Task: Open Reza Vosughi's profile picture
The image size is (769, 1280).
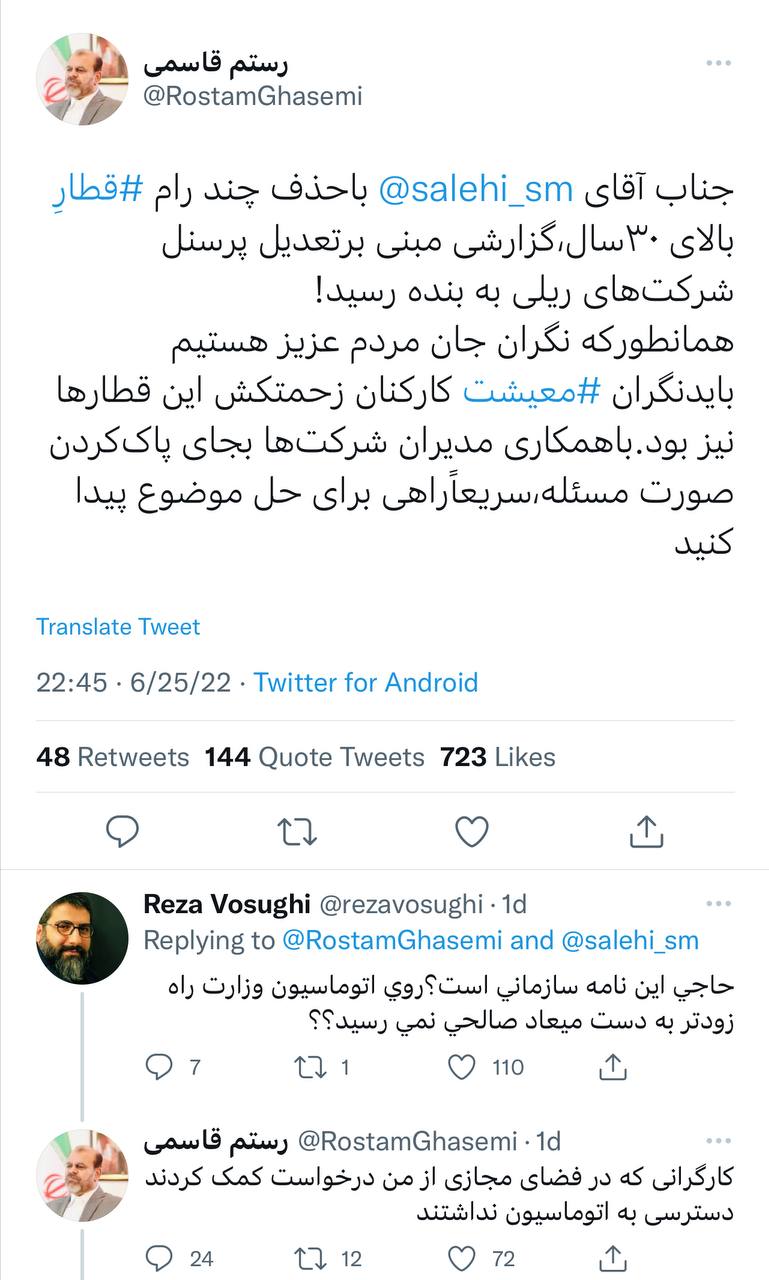Action: pos(82,938)
